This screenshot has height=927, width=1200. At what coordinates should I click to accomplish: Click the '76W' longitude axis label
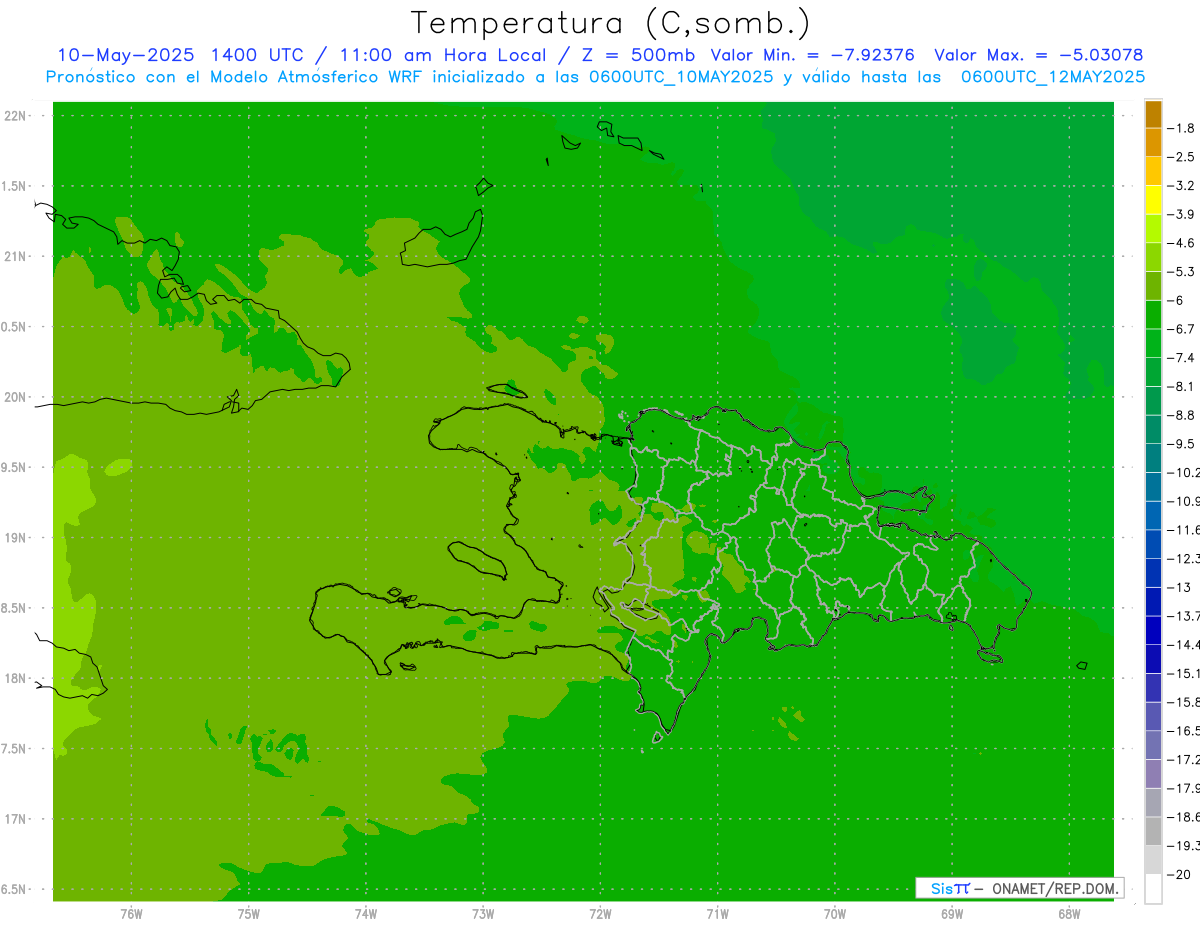point(131,913)
